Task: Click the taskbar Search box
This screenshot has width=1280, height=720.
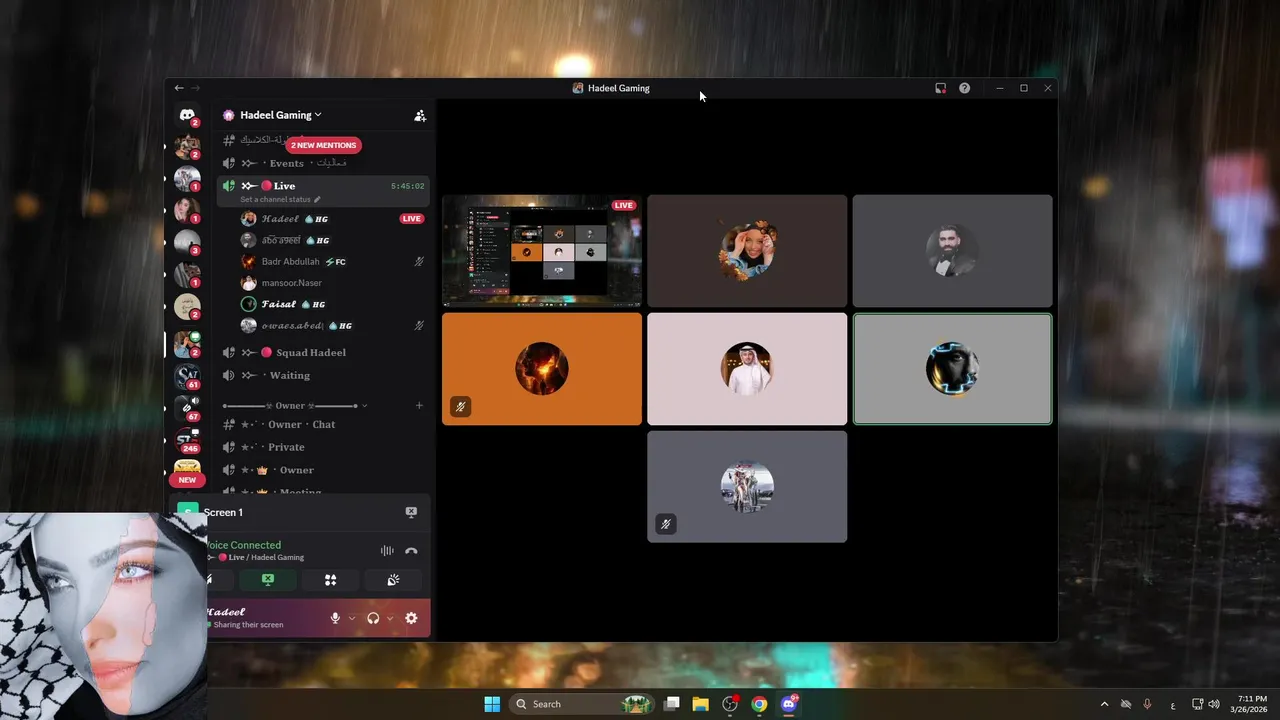Action: point(582,704)
